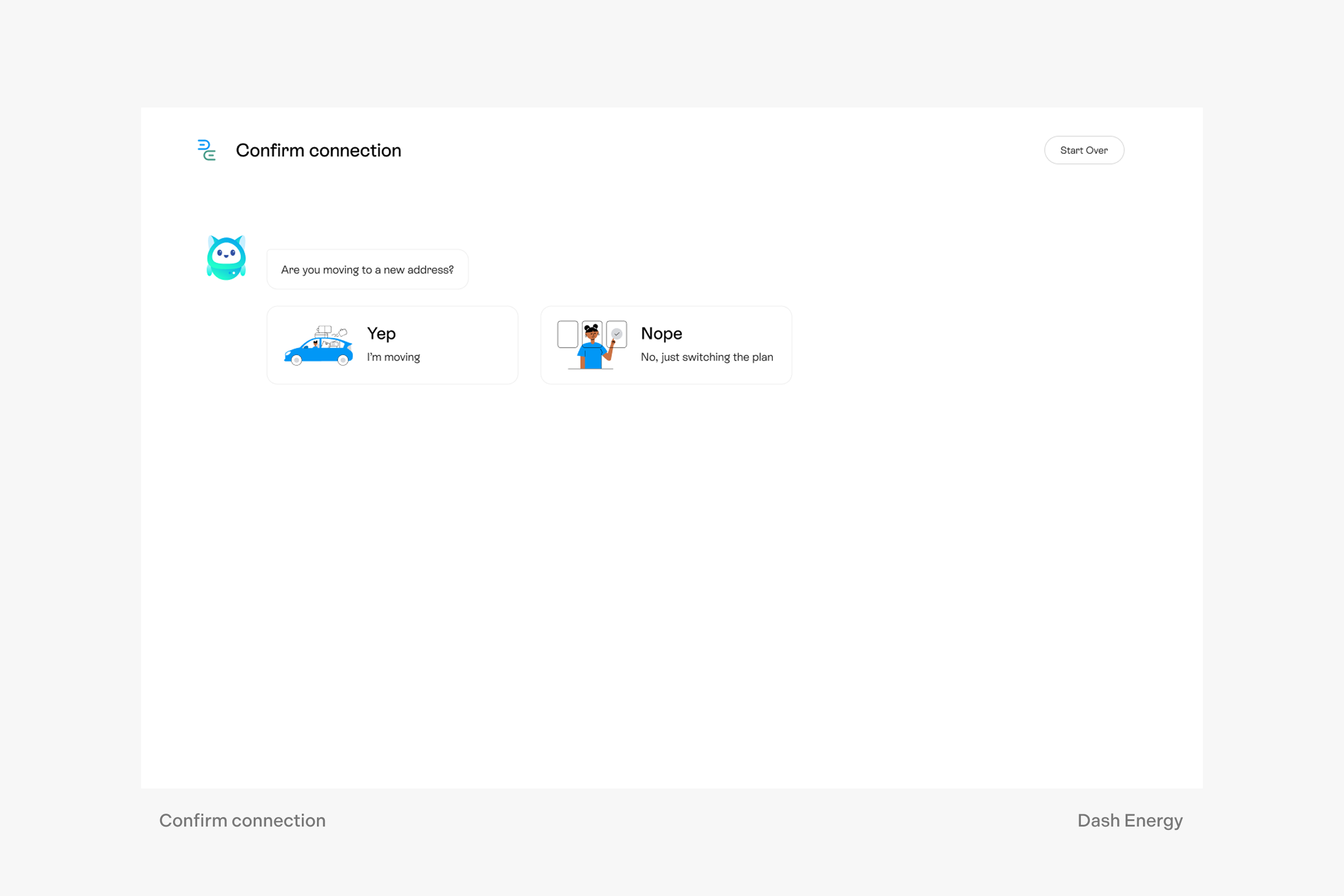Select the Yep moving option card
The image size is (1344, 896).
pos(392,345)
